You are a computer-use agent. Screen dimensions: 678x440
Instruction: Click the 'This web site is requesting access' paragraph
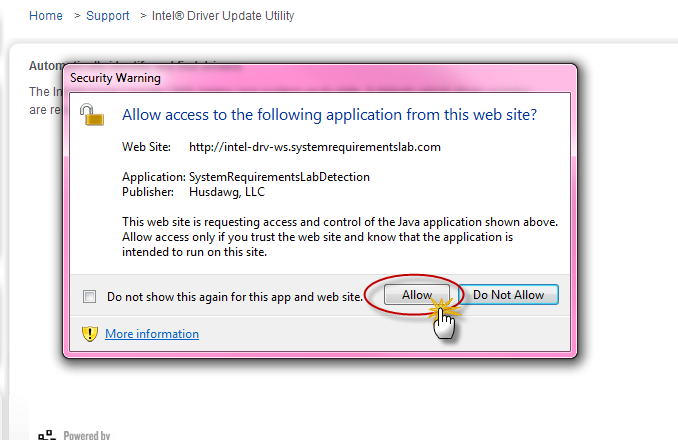pyautogui.click(x=340, y=237)
